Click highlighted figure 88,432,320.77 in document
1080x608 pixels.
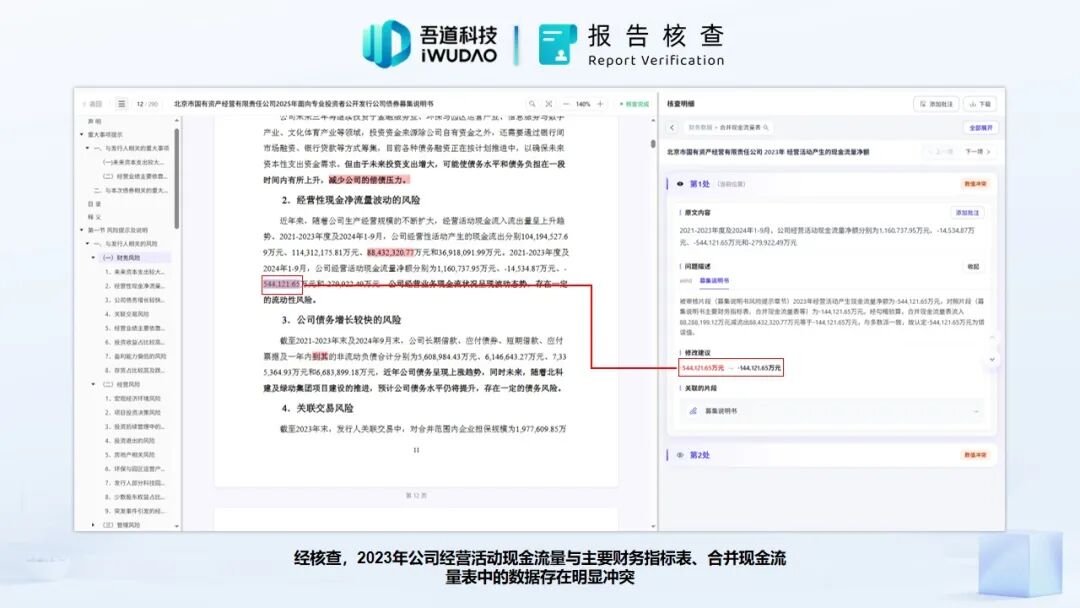(x=391, y=253)
